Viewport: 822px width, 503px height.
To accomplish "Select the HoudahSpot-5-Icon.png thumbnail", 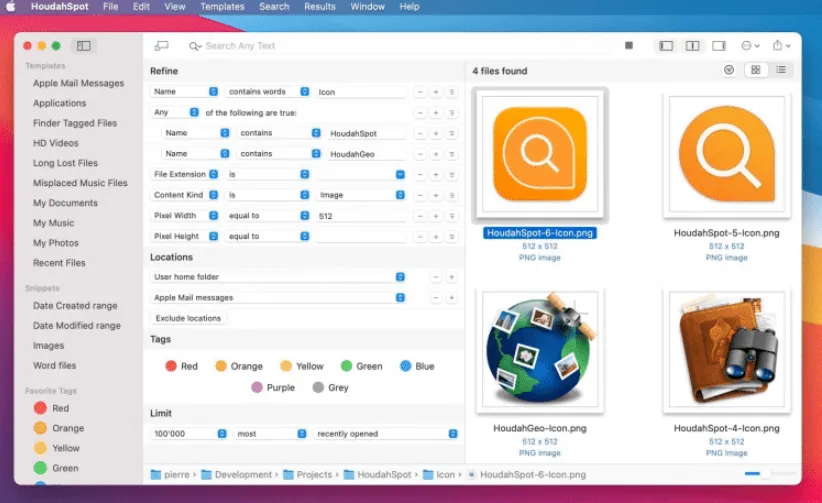I will [727, 155].
